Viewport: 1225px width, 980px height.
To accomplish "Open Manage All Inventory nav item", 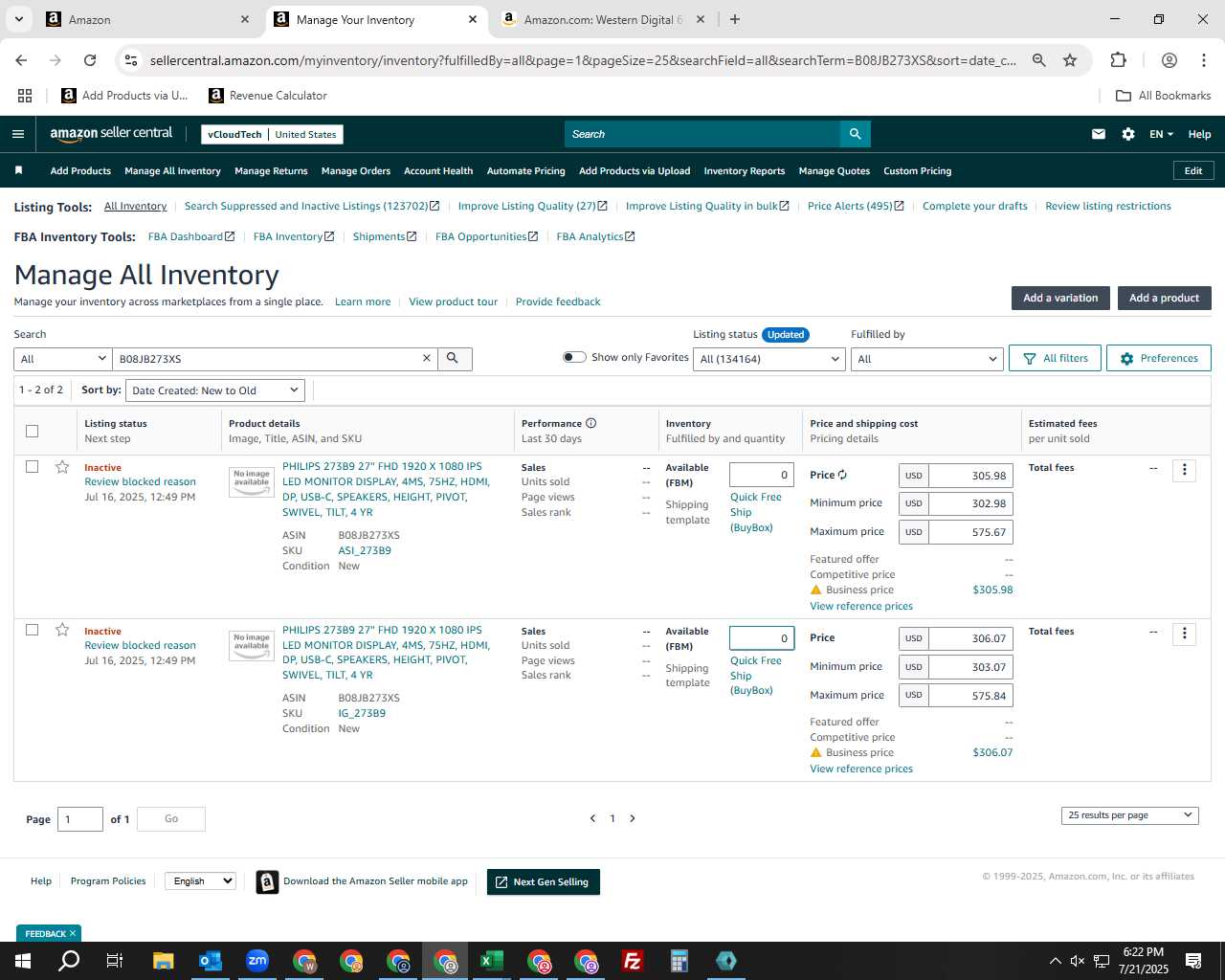I will (172, 171).
